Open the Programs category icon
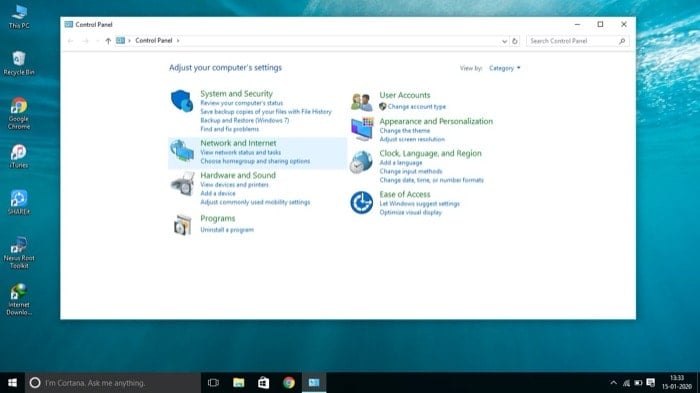This screenshot has width=700, height=393. click(183, 225)
